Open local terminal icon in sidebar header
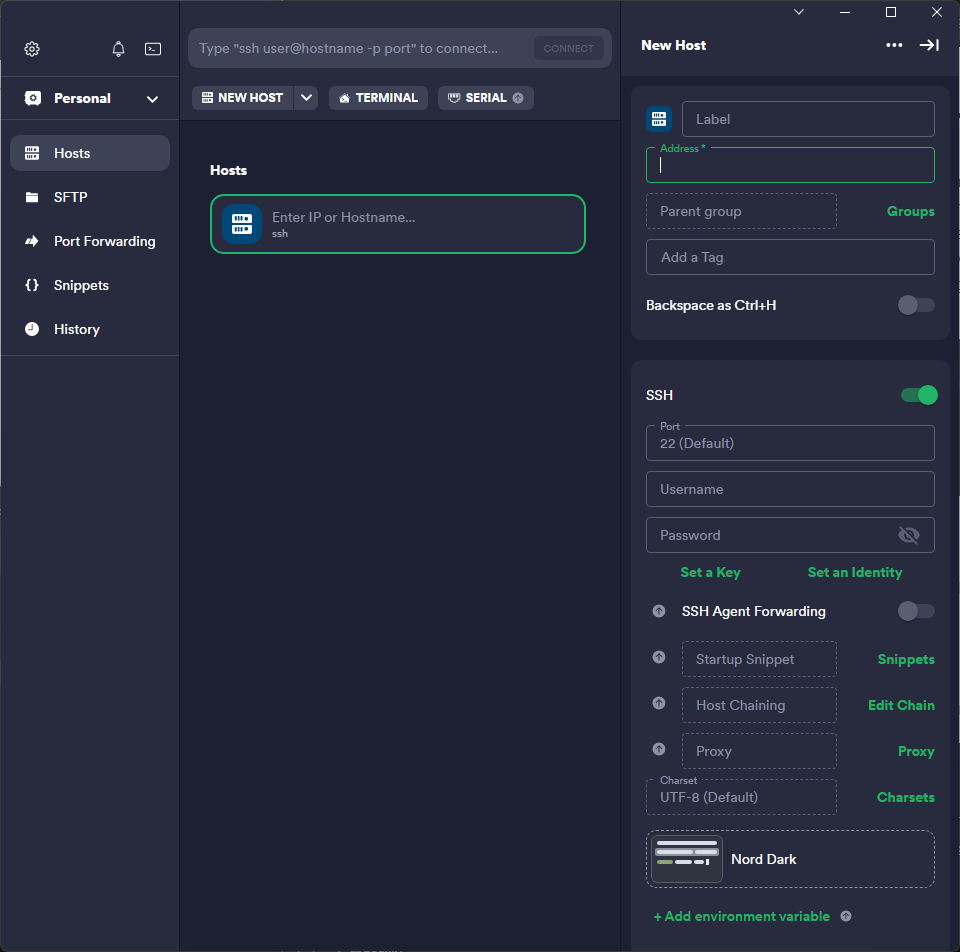The width and height of the screenshot is (960, 952). click(153, 49)
